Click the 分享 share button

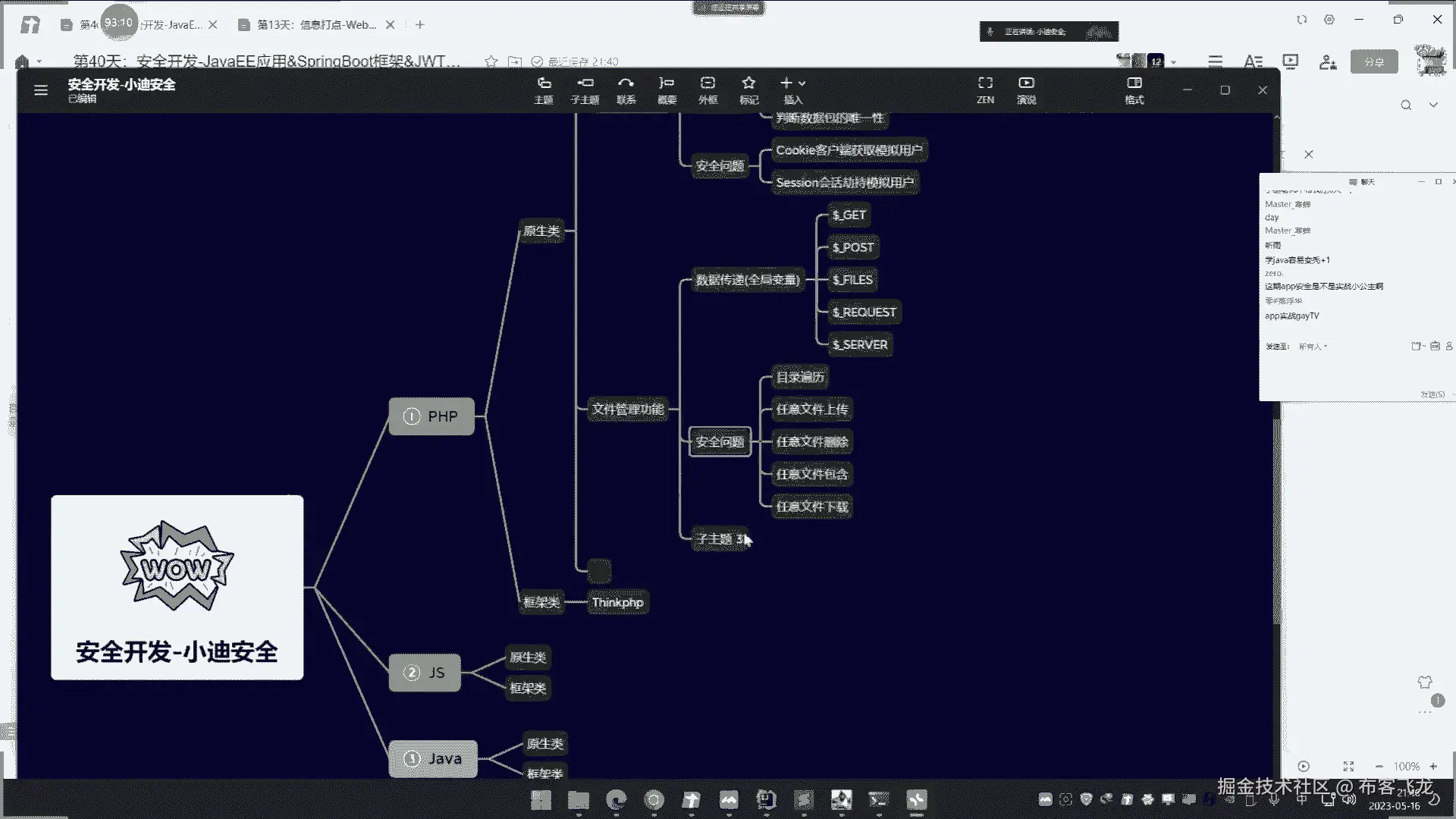tap(1373, 62)
